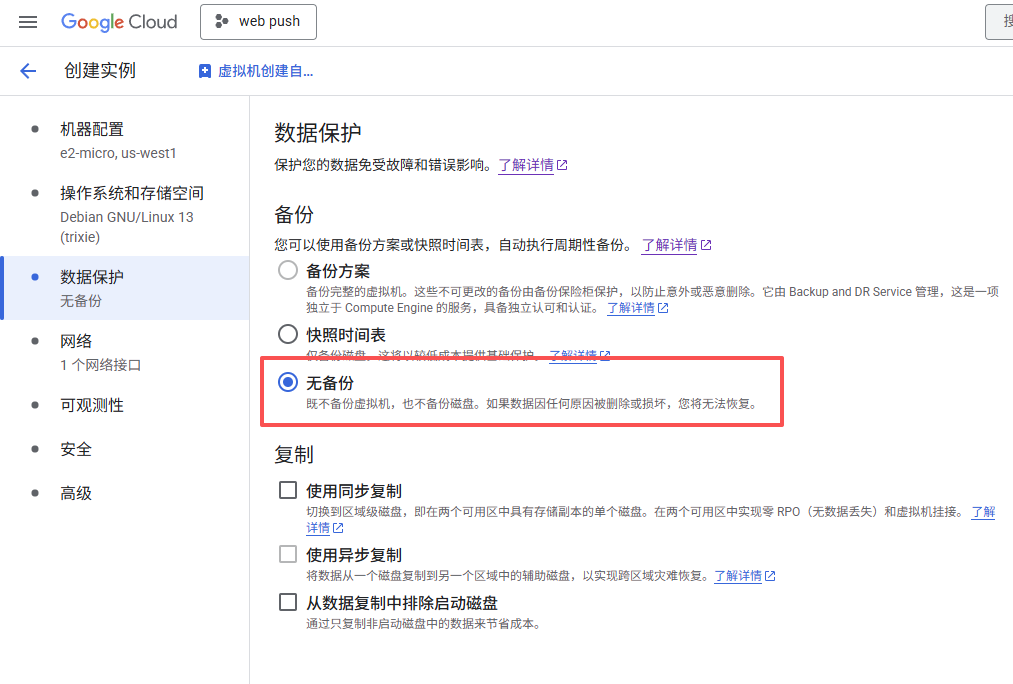The image size is (1013, 684).
Task: Check 从数据复制中排除启动磁盘 checkbox
Action: 288,602
